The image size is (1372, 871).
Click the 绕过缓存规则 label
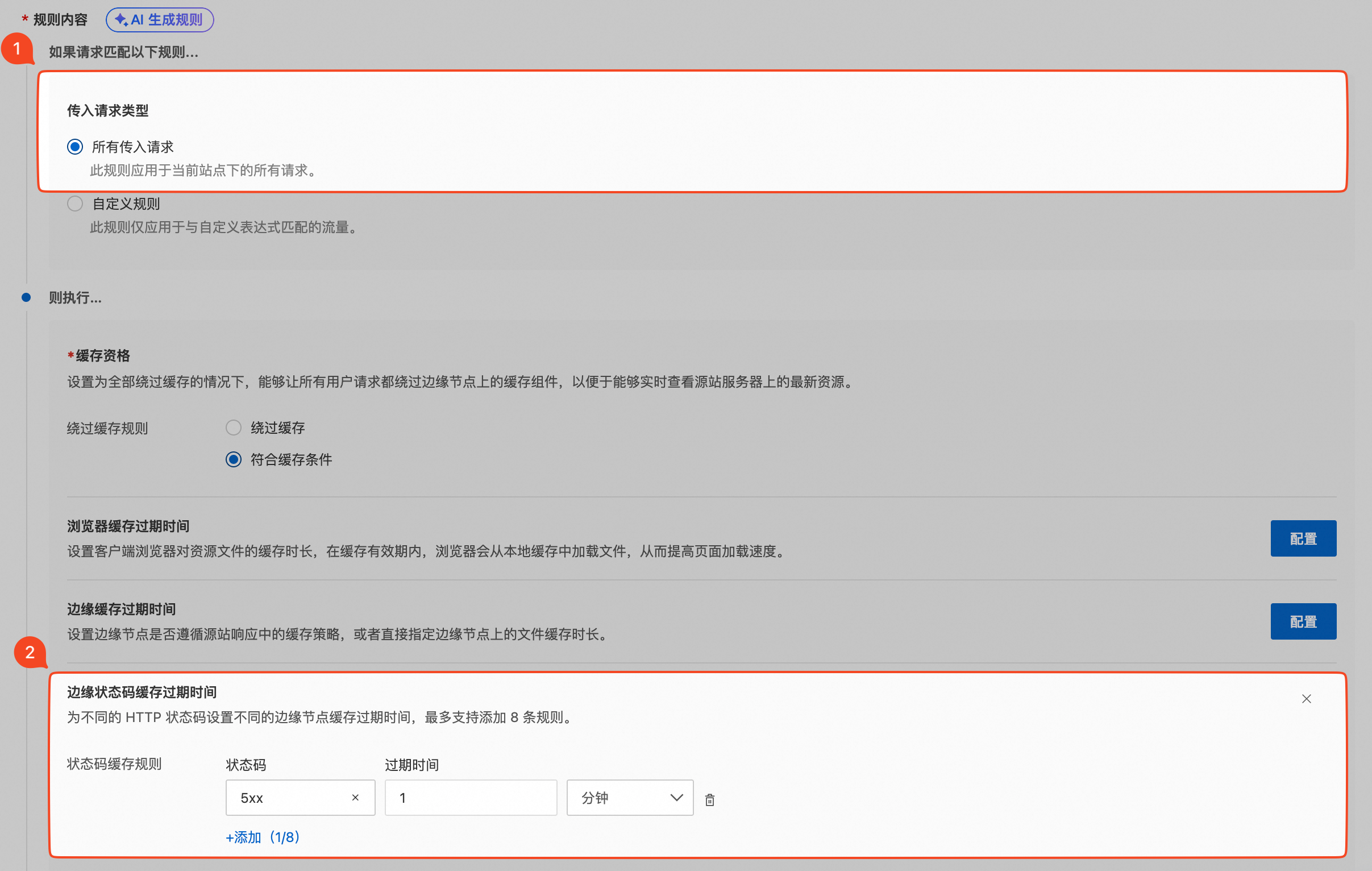pyautogui.click(x=107, y=428)
